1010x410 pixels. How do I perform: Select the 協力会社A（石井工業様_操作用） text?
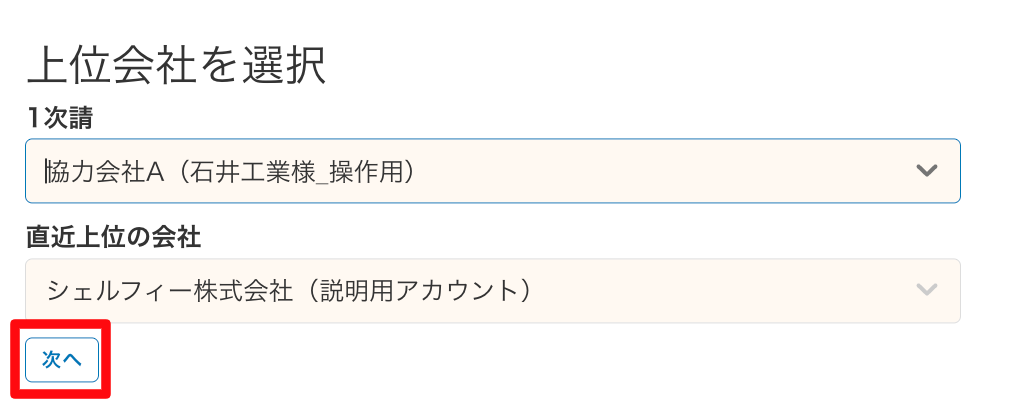coord(231,171)
